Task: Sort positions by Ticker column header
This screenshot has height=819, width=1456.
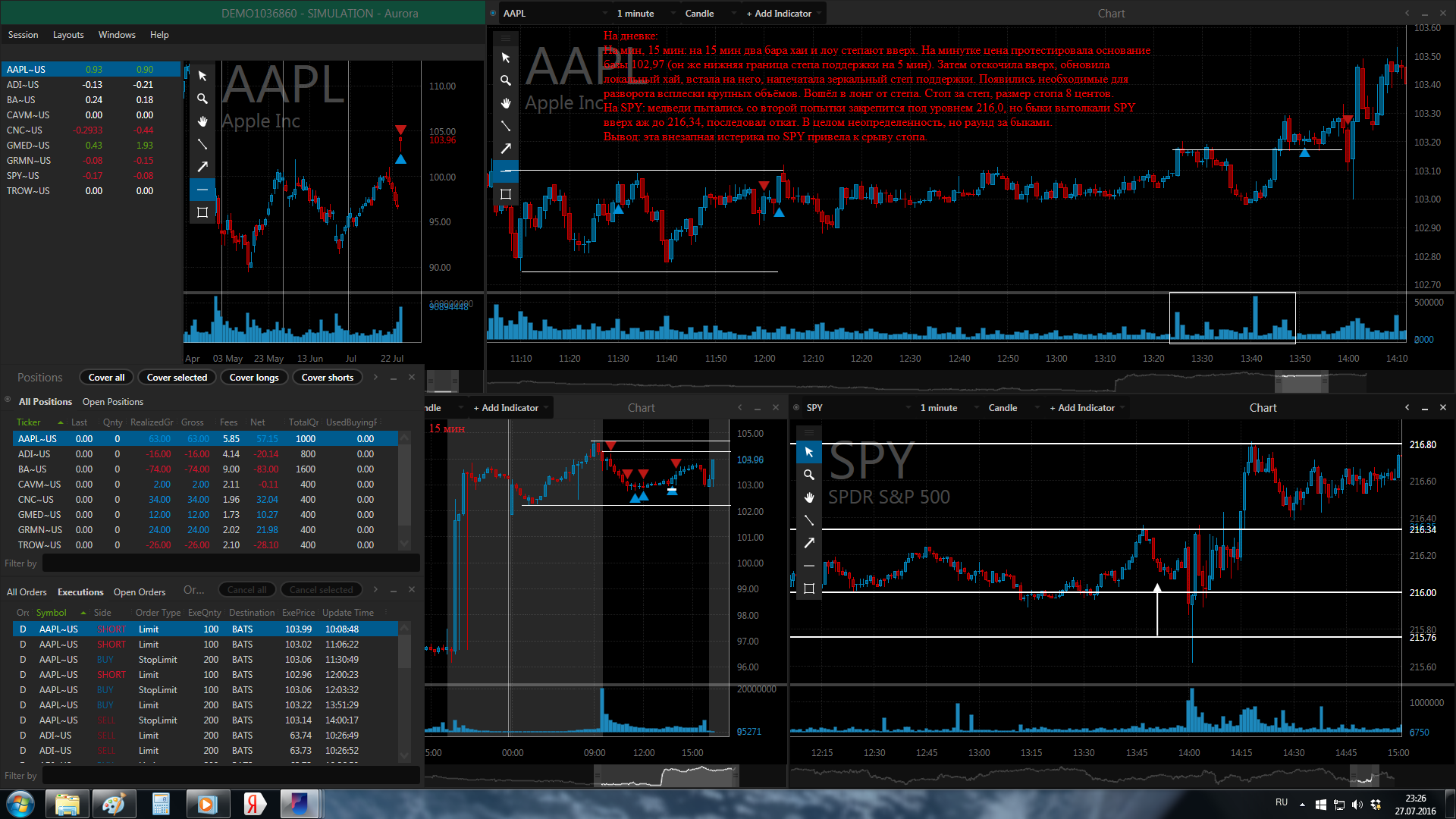Action: [29, 422]
